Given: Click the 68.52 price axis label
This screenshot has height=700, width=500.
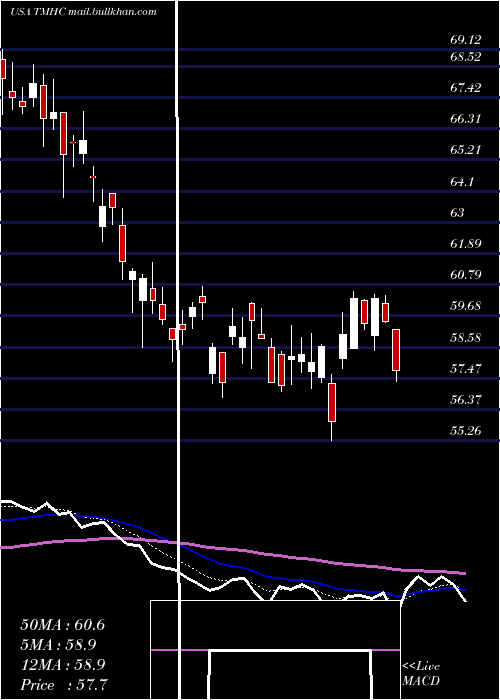Looking at the screenshot, I should pos(466,57).
